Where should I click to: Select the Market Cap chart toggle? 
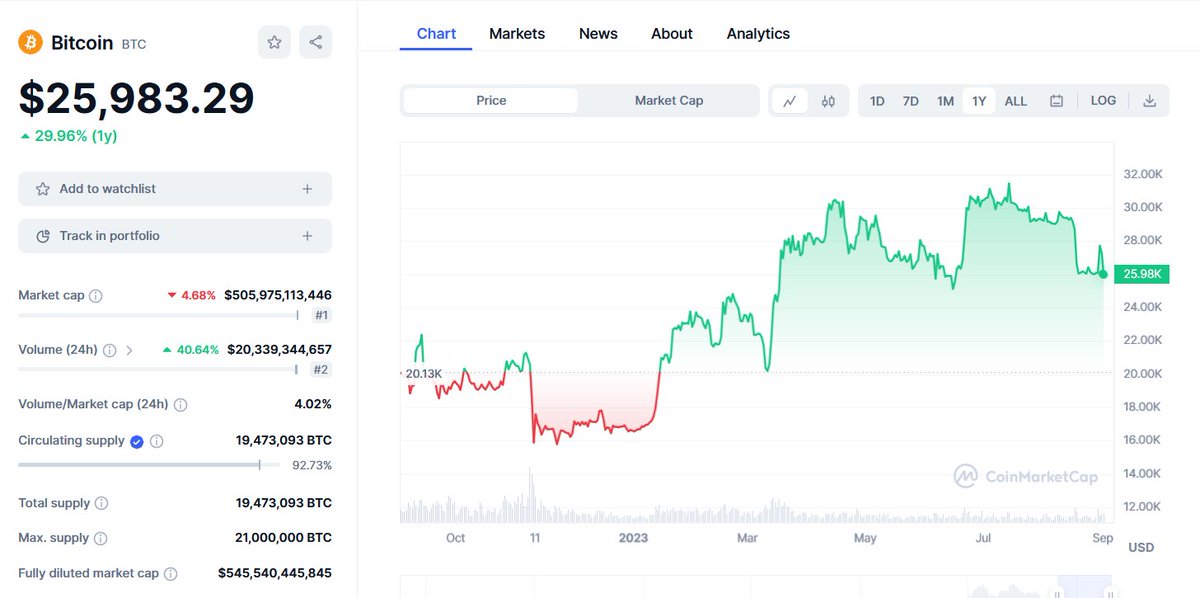(669, 101)
